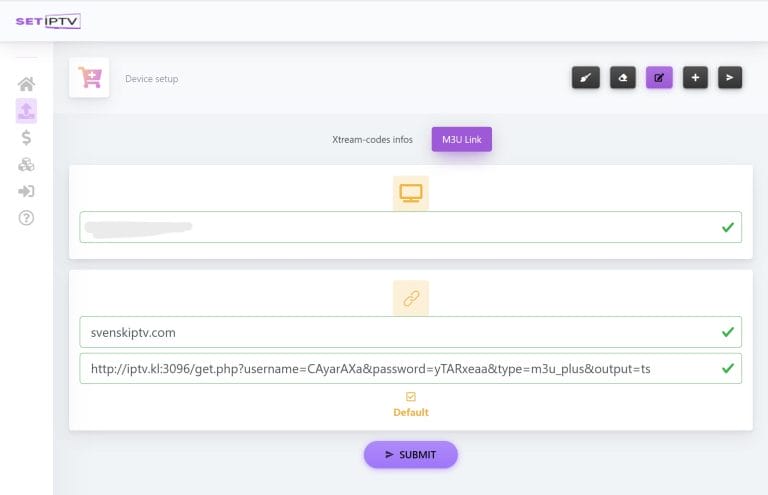Viewport: 768px width, 495px height.
Task: Open the help question mark icon
Action: coord(27,218)
